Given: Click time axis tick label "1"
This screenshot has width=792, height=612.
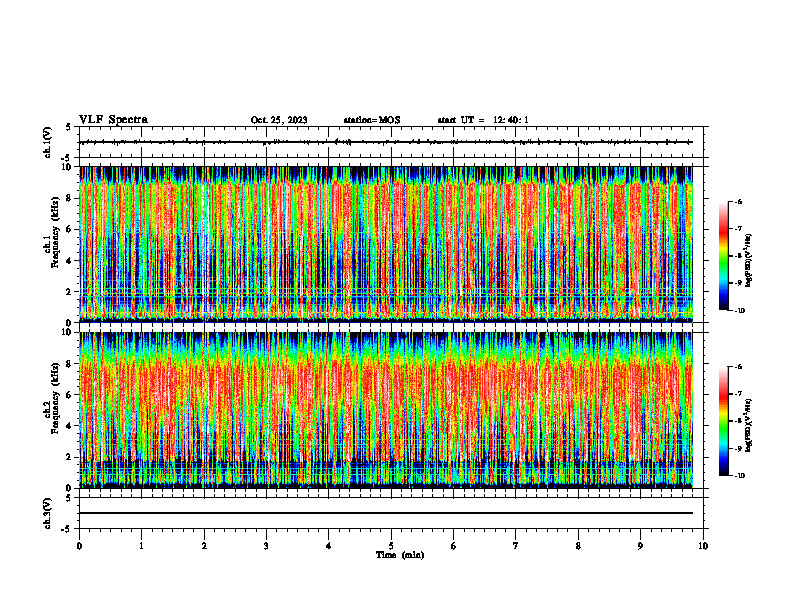Looking at the screenshot, I should click(x=141, y=546).
